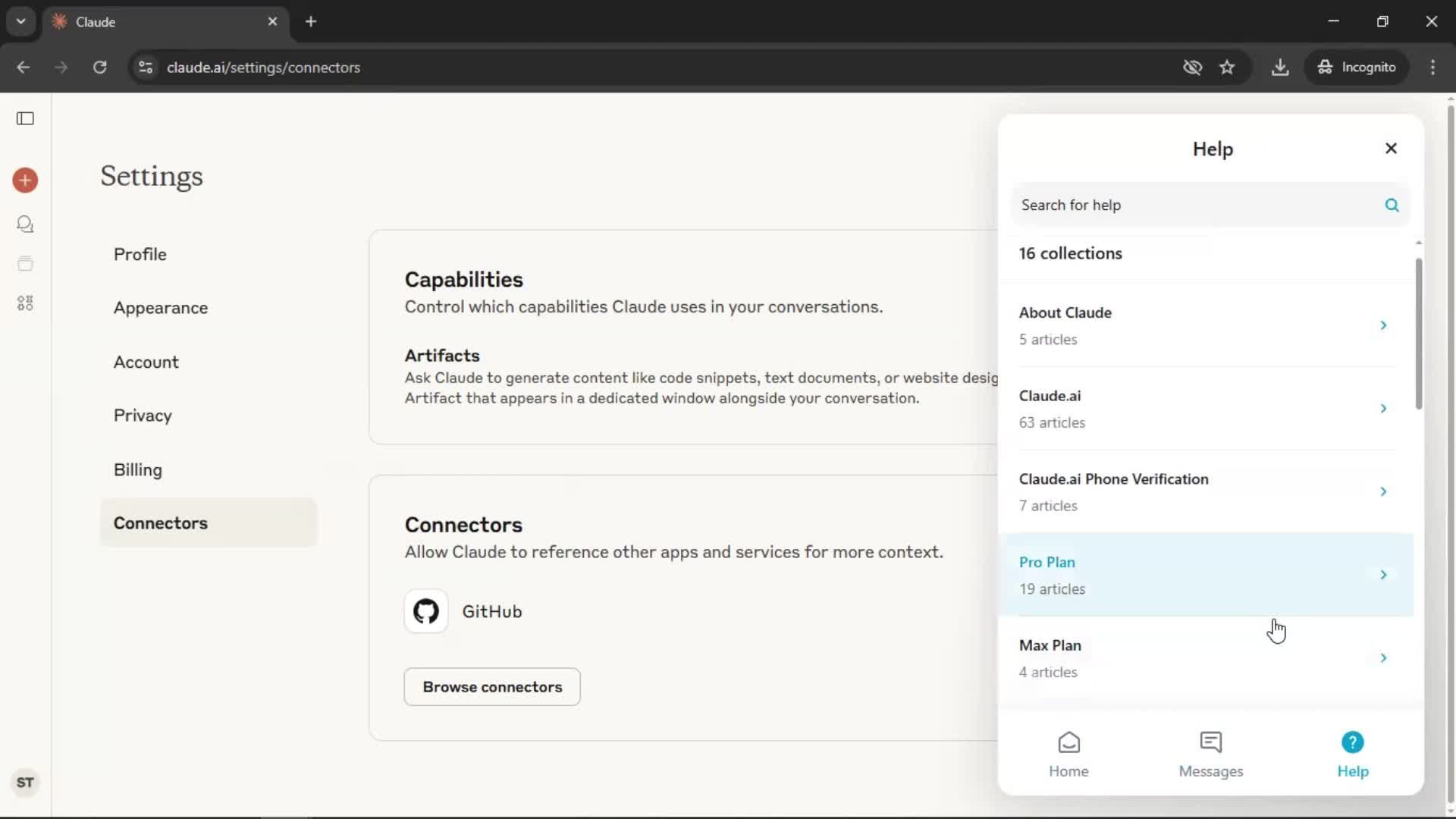Bookmark this page with the star icon
Screen dimensions: 1456x819
coord(1227,67)
